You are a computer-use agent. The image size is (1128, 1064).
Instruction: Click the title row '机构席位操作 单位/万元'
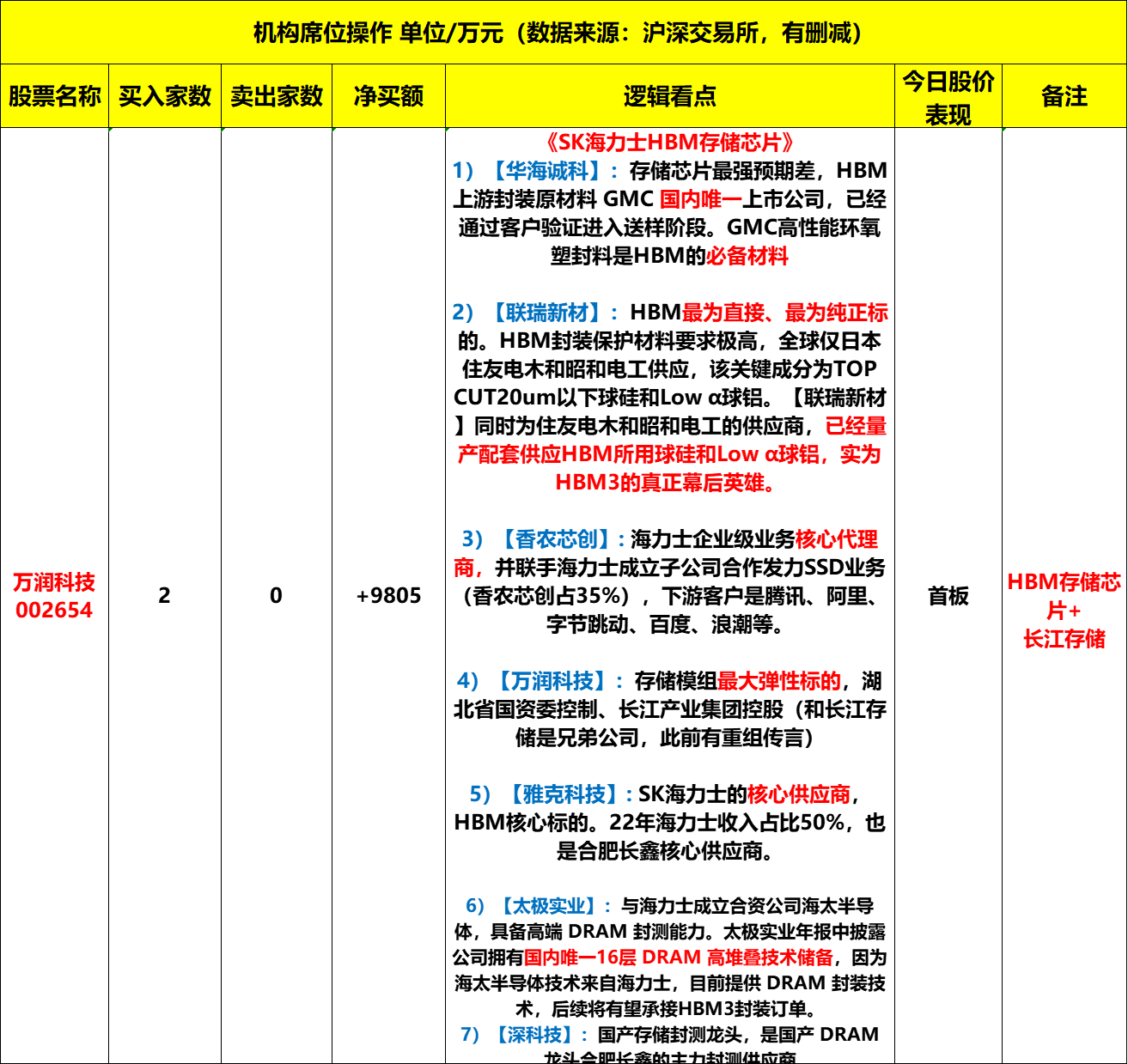click(564, 33)
